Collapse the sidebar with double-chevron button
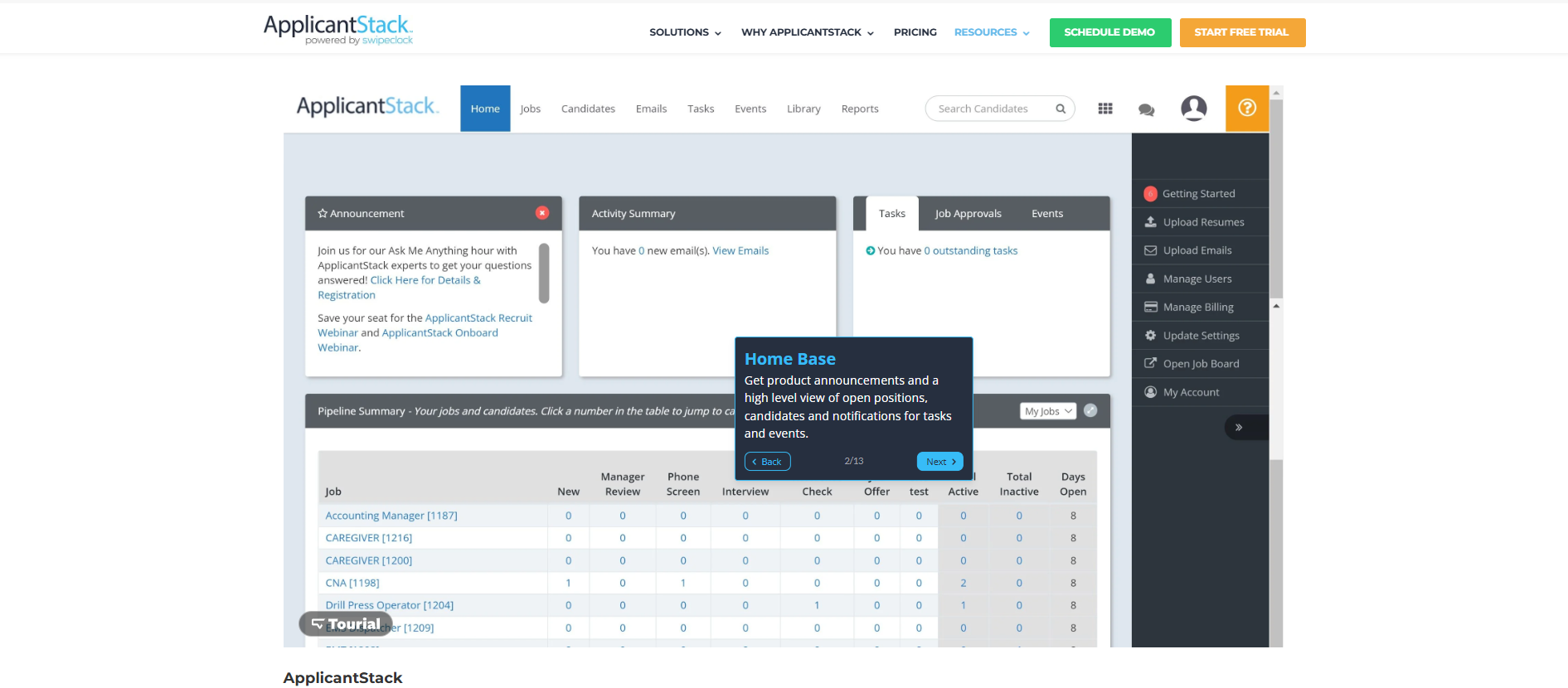Viewport: 1568px width, 688px height. pos(1239,428)
